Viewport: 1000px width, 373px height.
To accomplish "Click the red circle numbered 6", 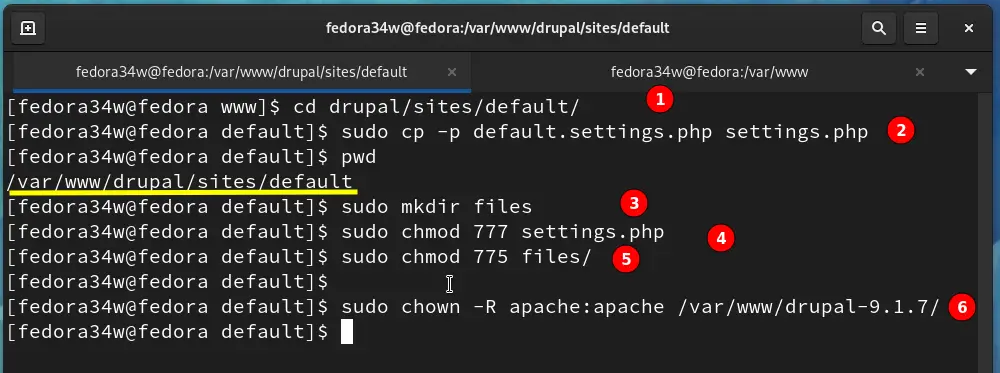I will 962,308.
